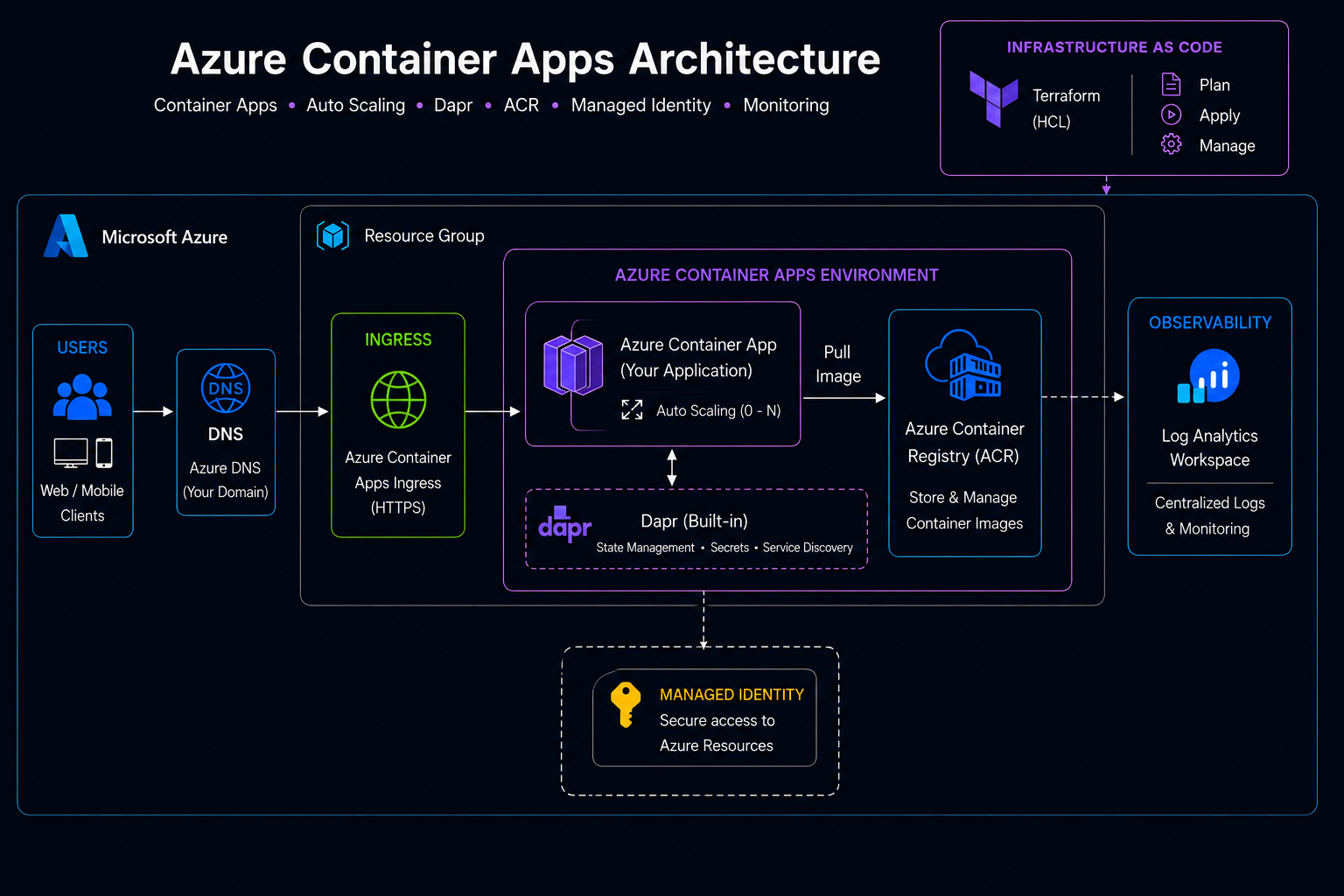This screenshot has height=896, width=1344.
Task: Click the Managed Identity subtitle keyword
Action: pos(641,105)
